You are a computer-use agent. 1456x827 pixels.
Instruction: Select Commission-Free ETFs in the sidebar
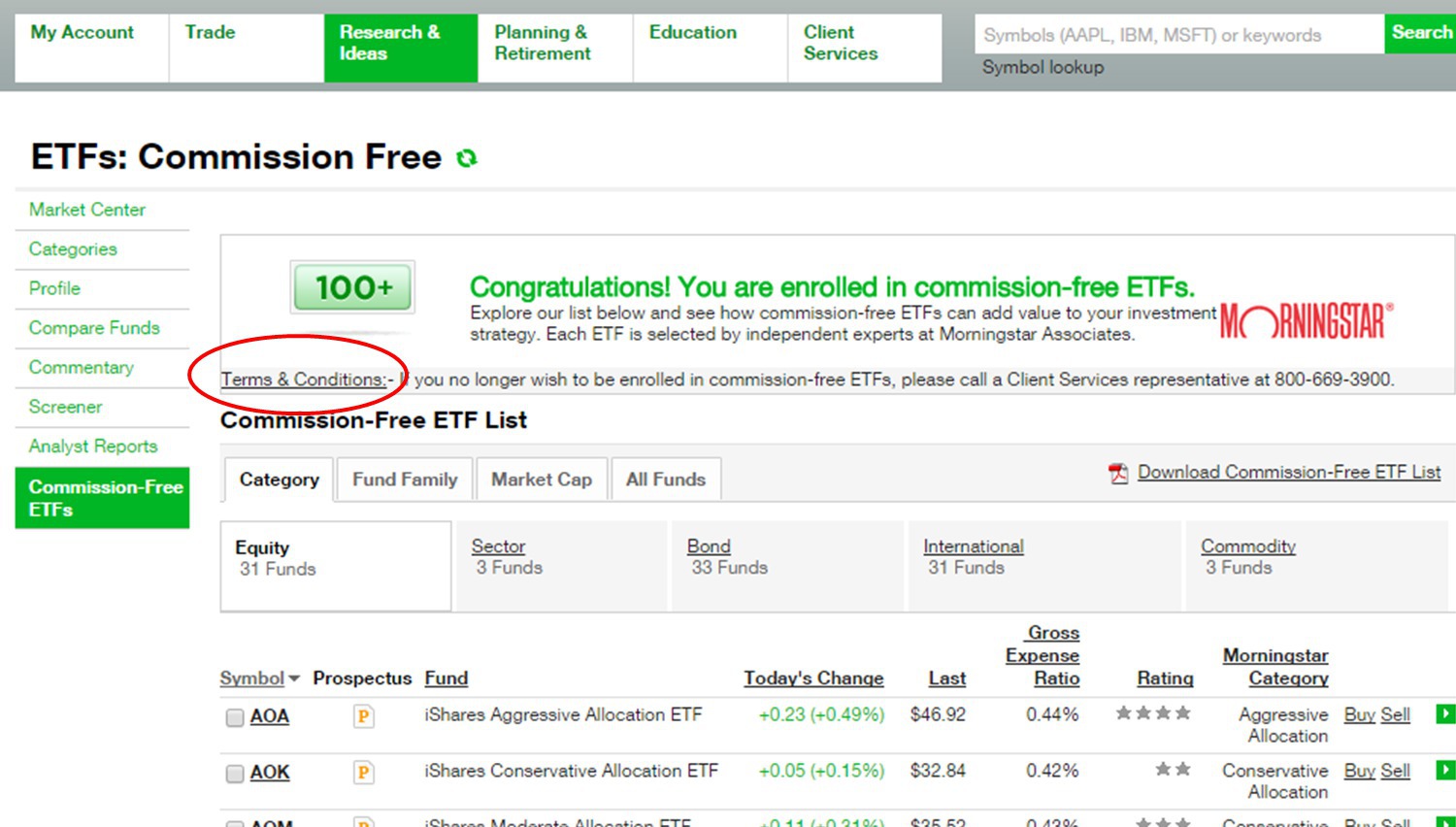coord(102,498)
